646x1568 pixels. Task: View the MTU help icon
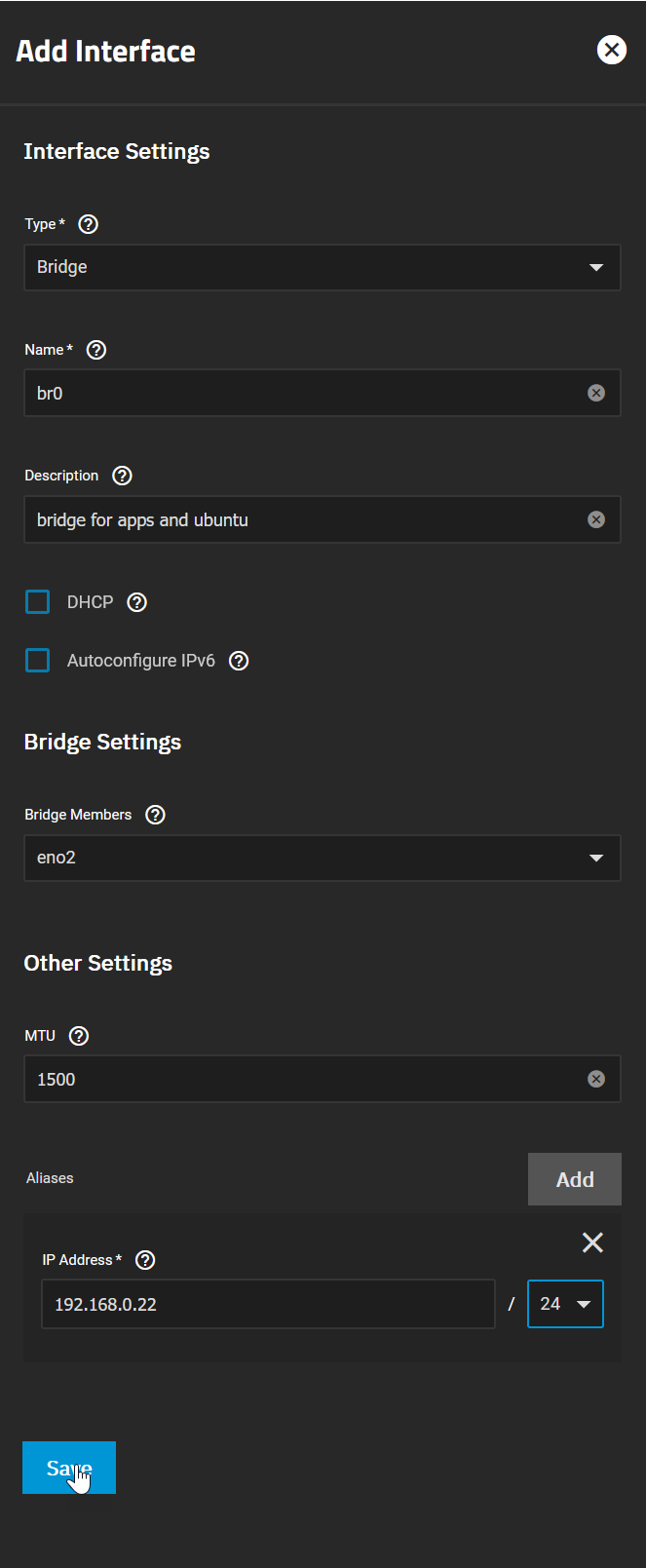(78, 1035)
